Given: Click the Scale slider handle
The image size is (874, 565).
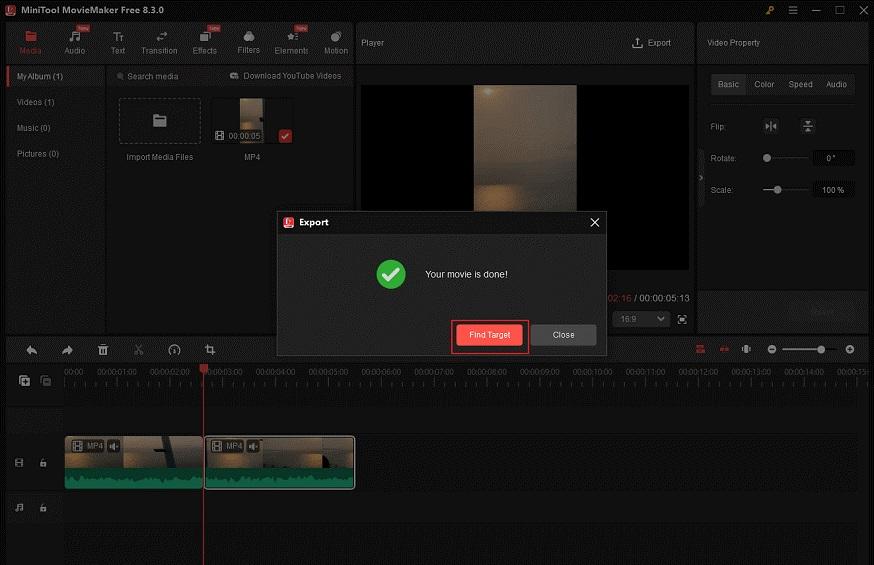Looking at the screenshot, I should coord(777,190).
